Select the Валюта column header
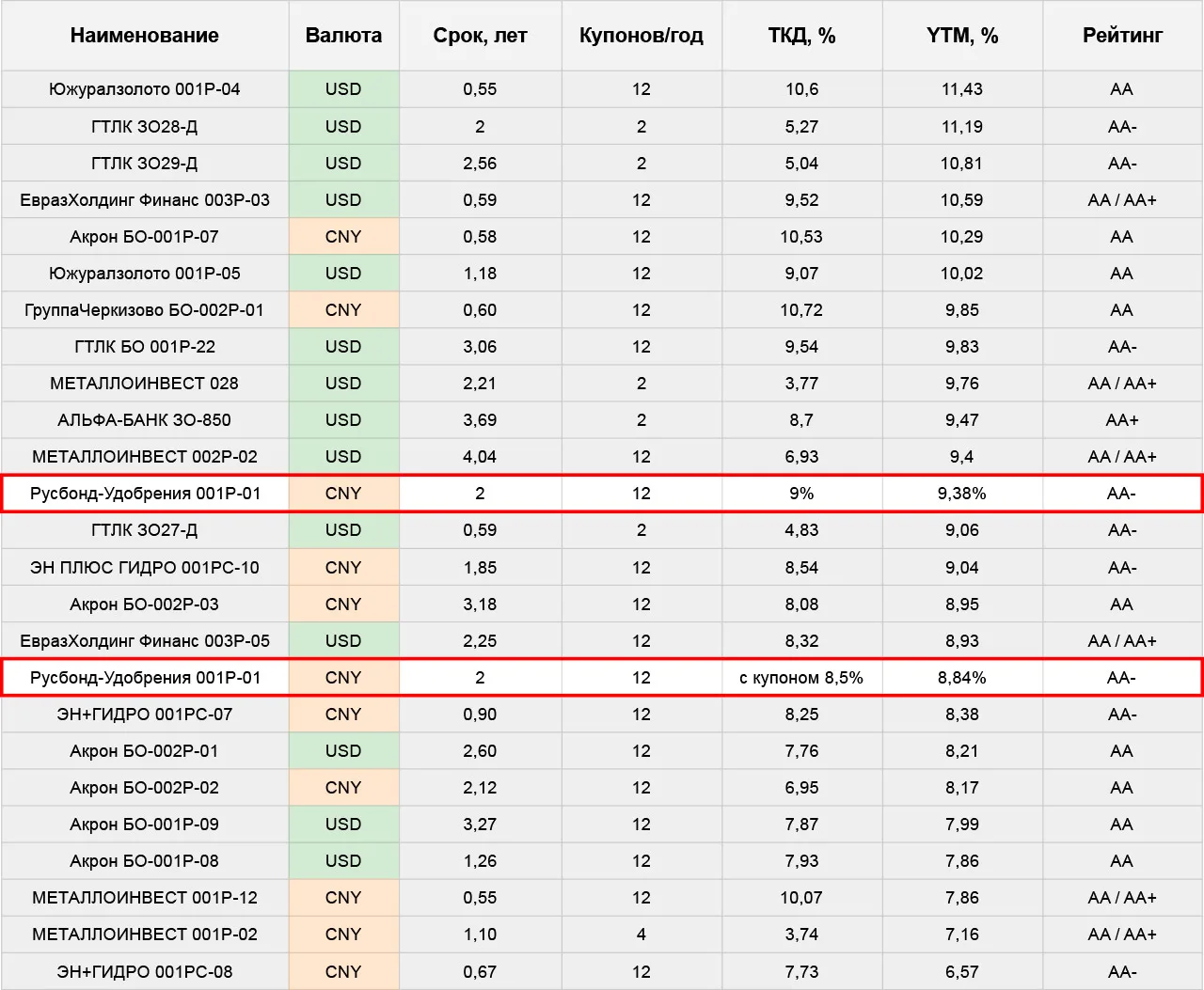 coord(343,36)
